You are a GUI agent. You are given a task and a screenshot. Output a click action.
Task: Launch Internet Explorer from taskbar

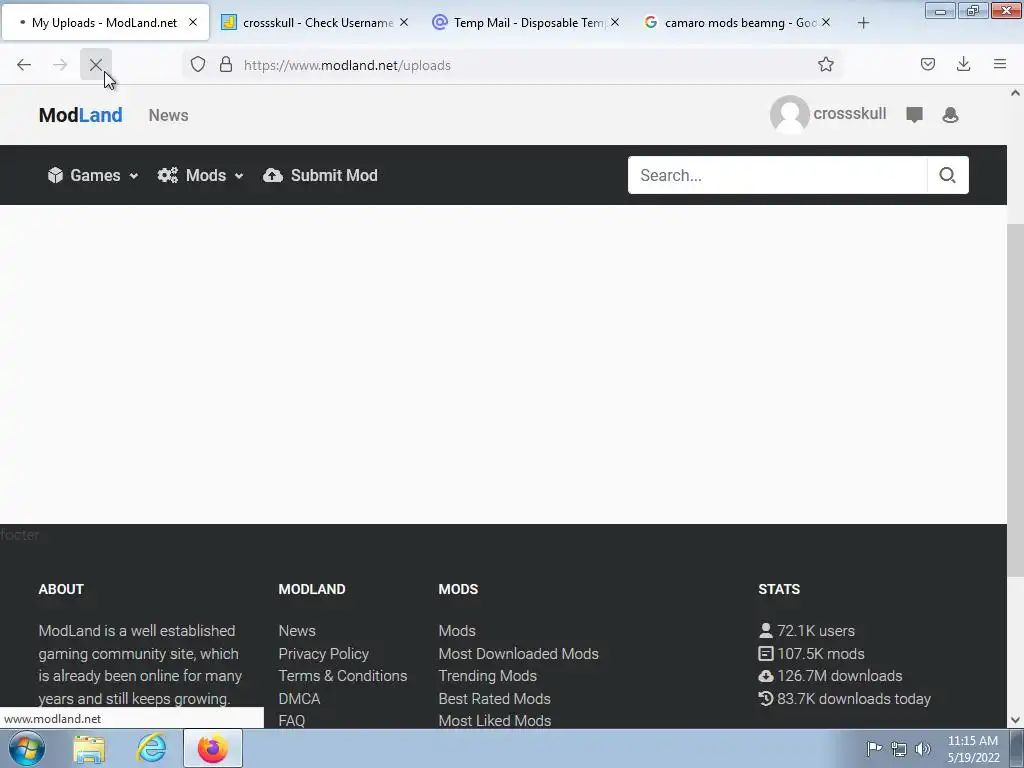tap(152, 748)
